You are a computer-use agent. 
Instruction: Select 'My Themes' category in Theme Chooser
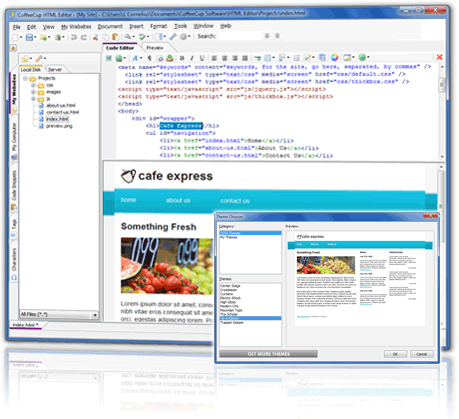coord(229,237)
